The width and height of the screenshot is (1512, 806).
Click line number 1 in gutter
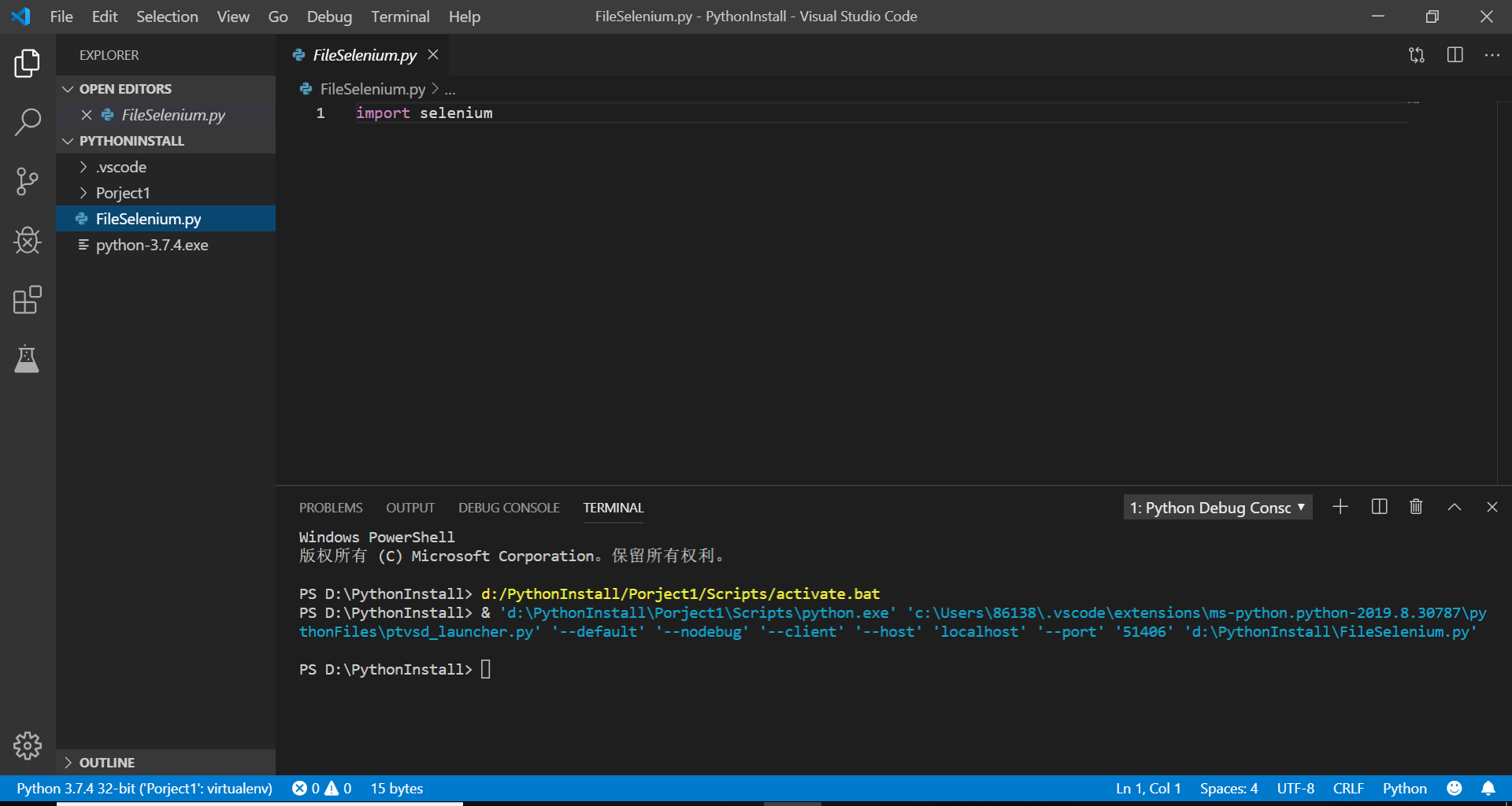321,113
